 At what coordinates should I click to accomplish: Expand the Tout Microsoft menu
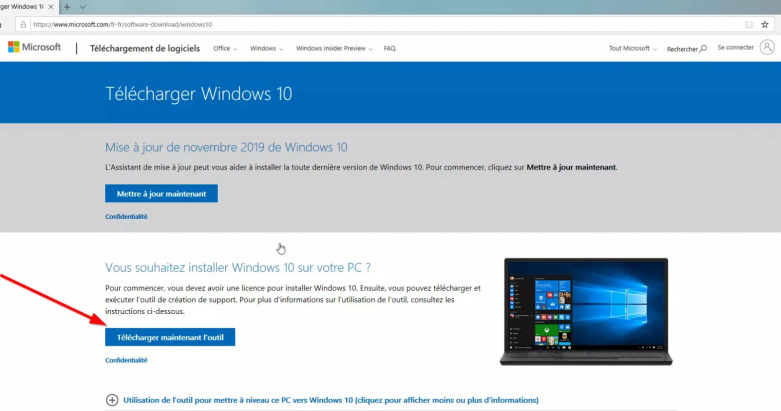(x=633, y=48)
